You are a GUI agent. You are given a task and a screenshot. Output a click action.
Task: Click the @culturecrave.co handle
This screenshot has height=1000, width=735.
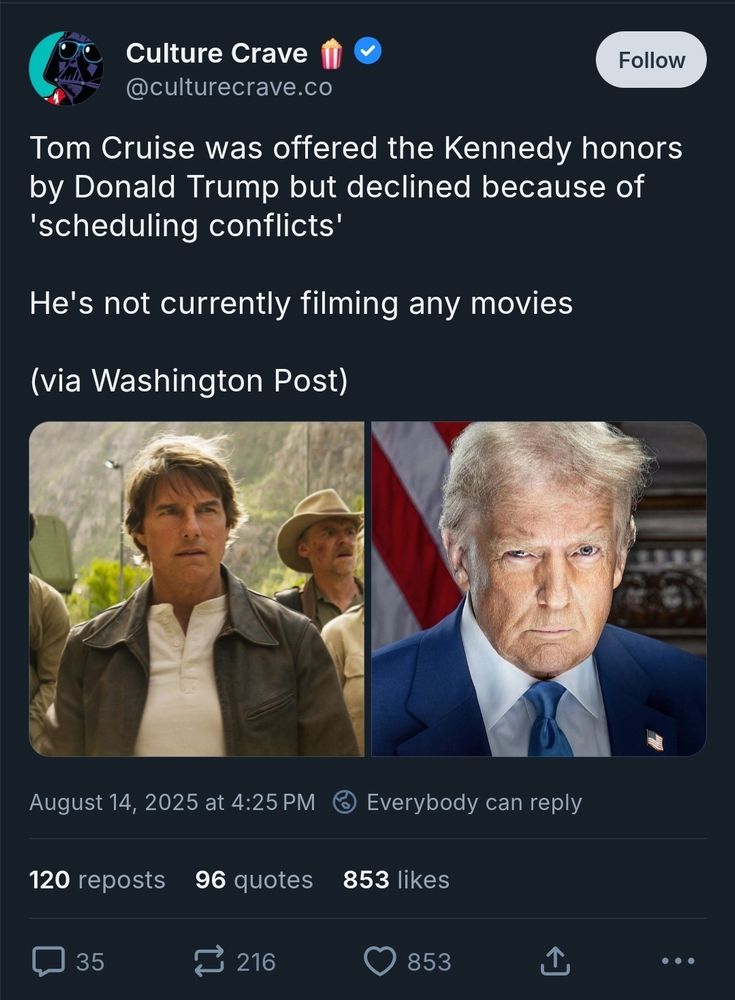coord(229,87)
